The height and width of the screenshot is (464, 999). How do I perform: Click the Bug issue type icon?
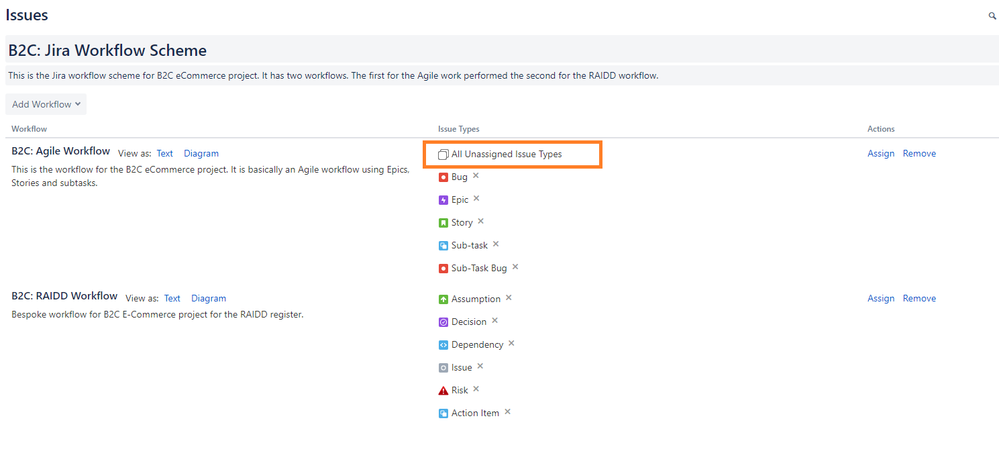coord(443,177)
